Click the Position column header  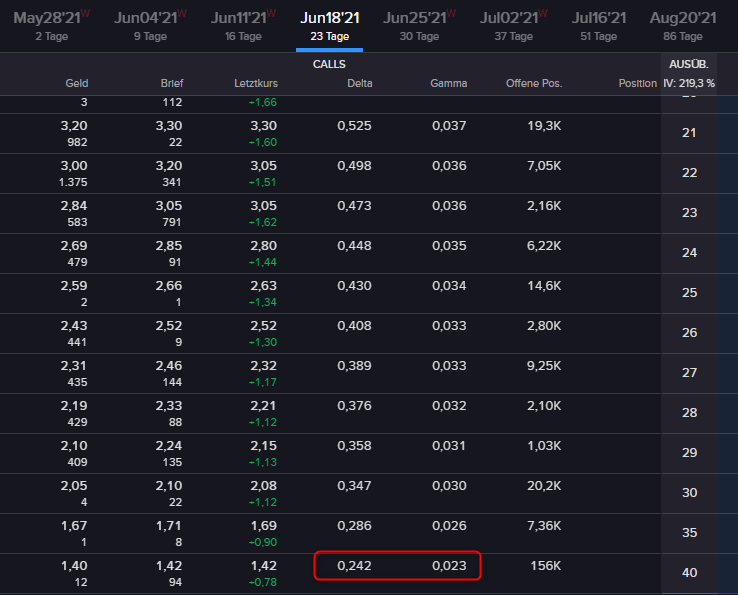coord(637,83)
